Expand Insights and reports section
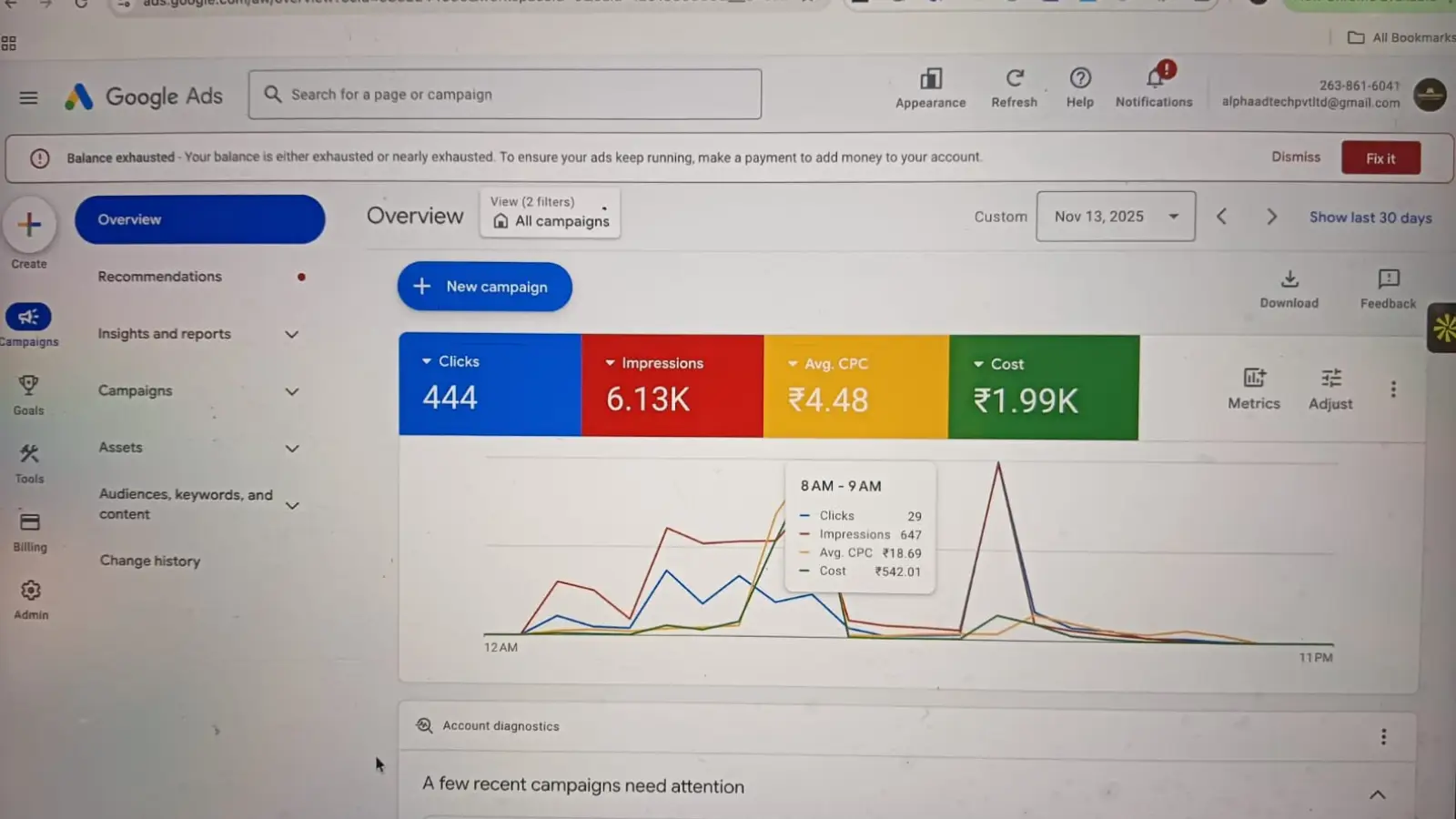This screenshot has width=1456, height=819. 291,334
